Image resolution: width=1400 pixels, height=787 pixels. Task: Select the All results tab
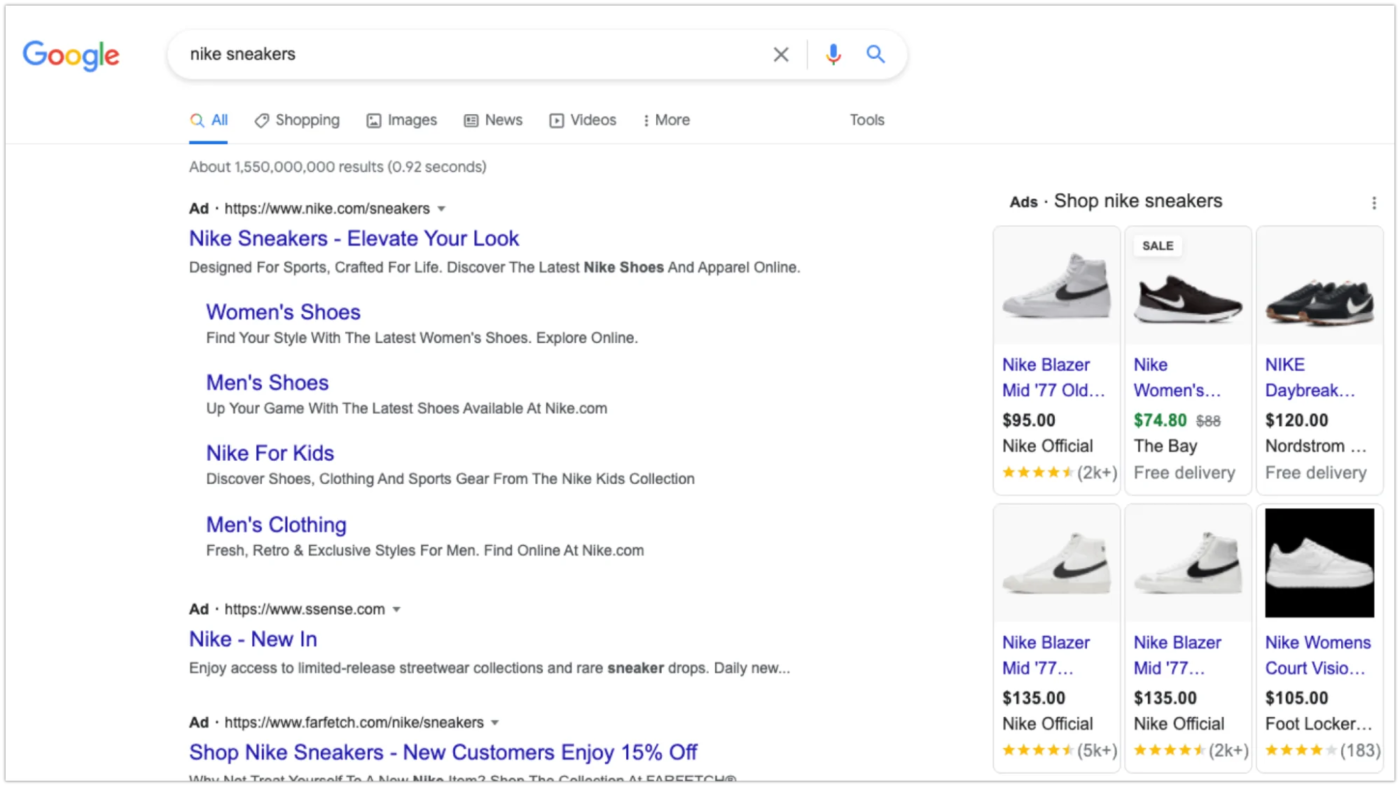[x=209, y=120]
